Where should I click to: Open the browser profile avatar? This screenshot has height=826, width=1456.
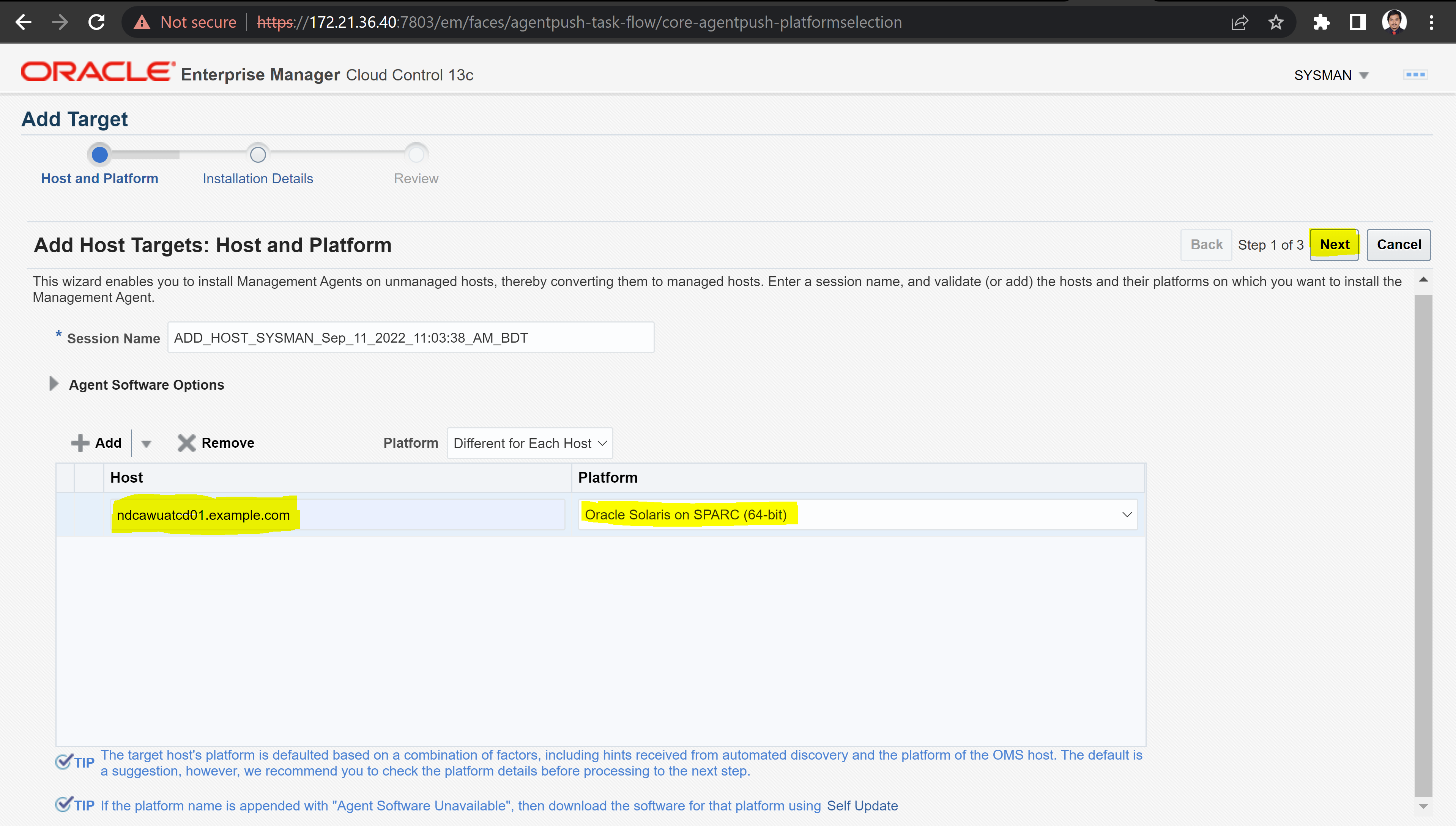1394,22
